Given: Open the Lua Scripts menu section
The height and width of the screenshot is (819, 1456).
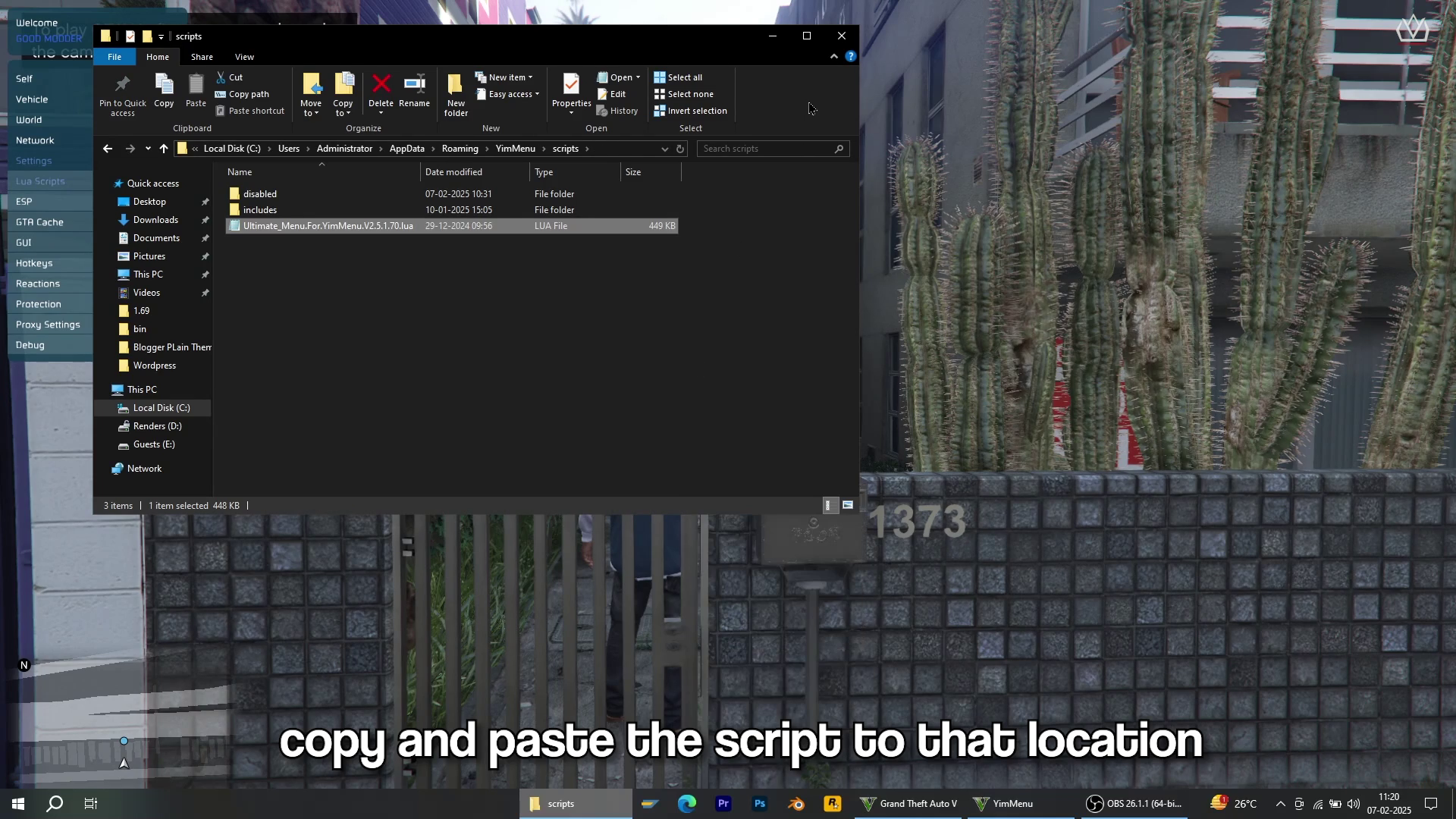Looking at the screenshot, I should (40, 181).
